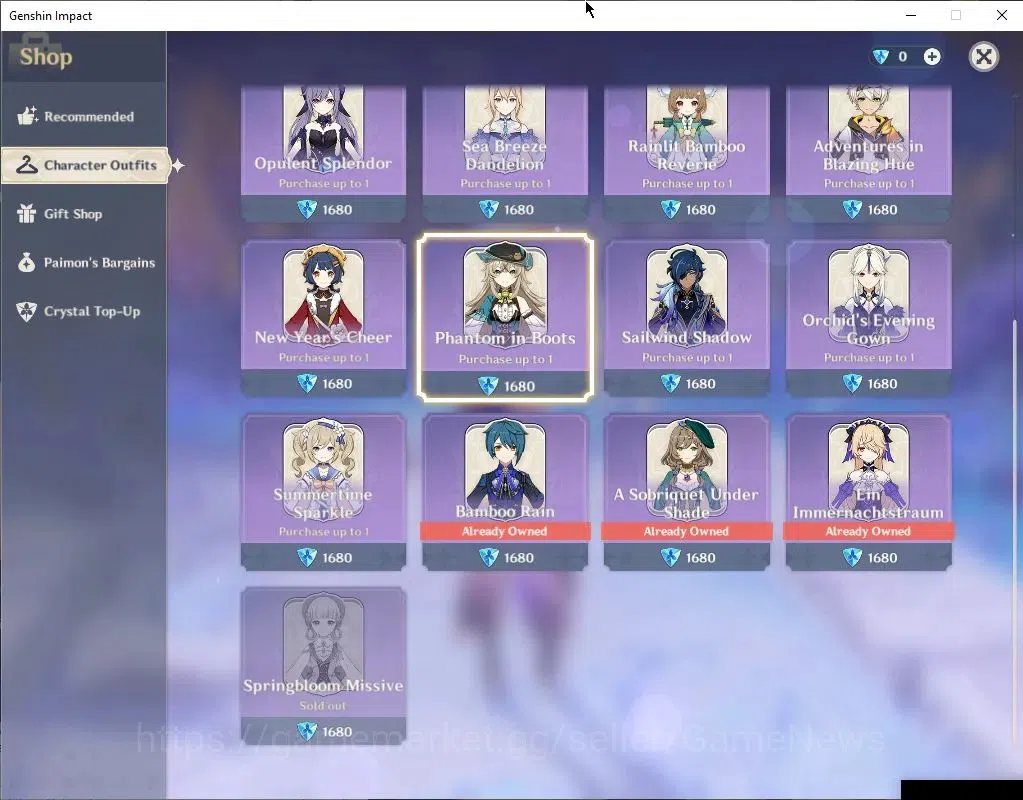The height and width of the screenshot is (800, 1023).
Task: Select the Adventures in Blazing Hue outfit
Action: tap(868, 153)
